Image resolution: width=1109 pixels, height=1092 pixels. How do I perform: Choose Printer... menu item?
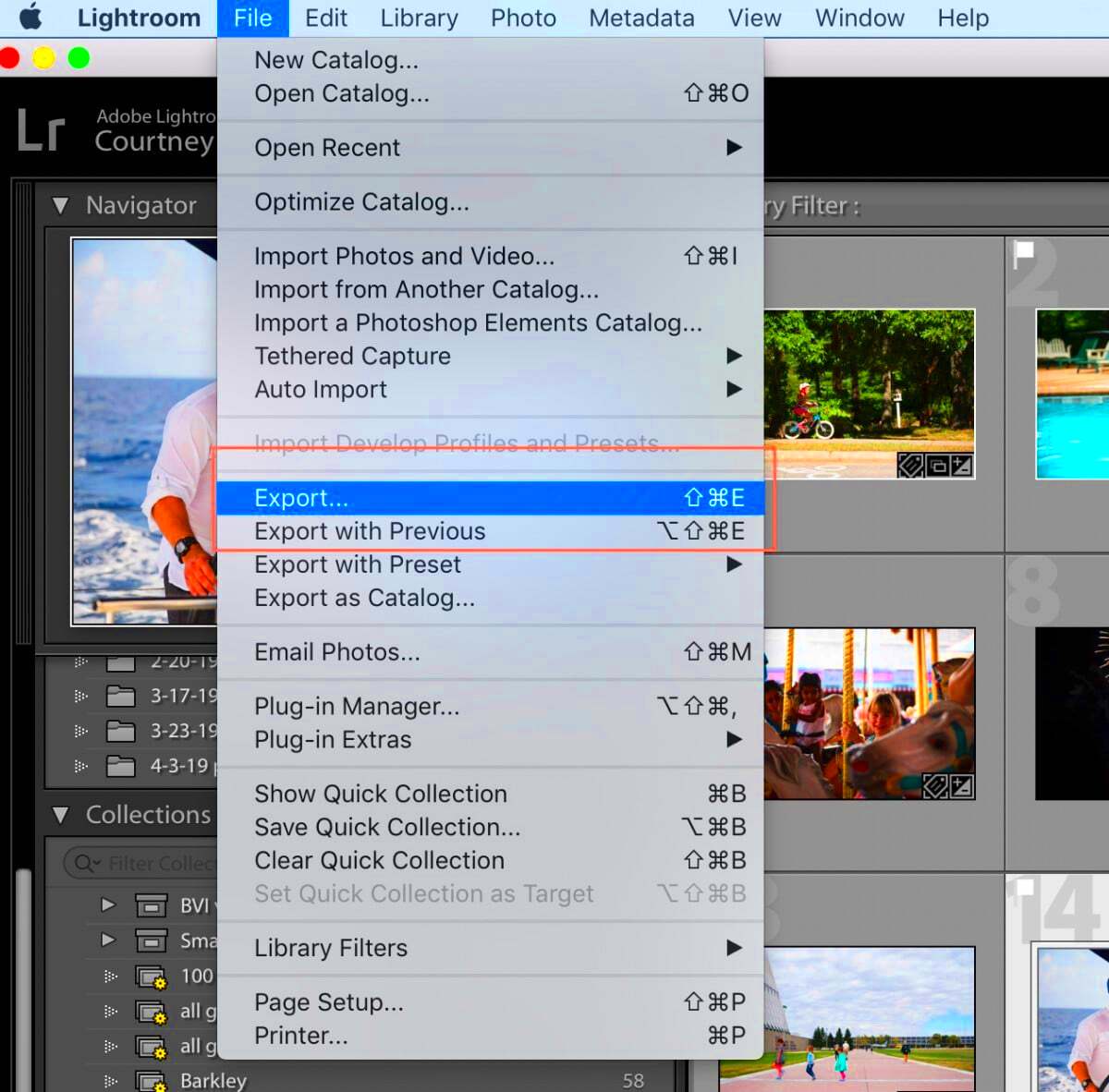pyautogui.click(x=491, y=1036)
